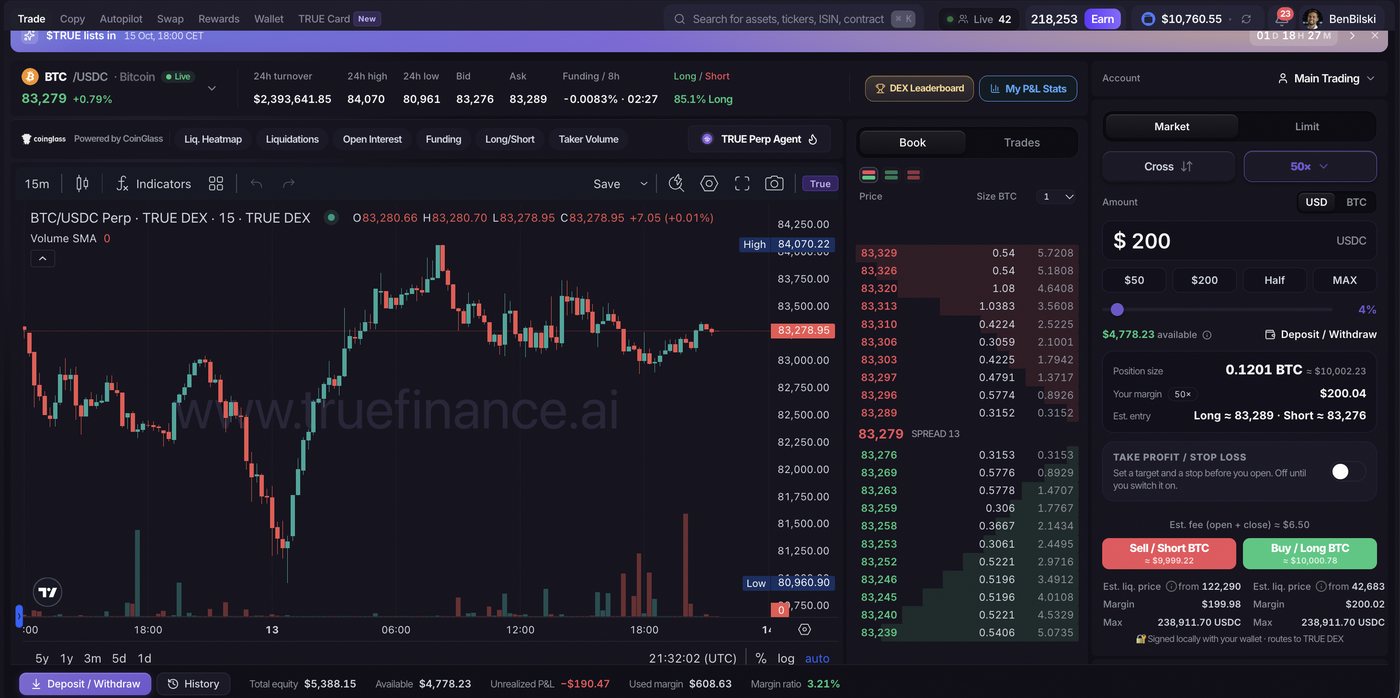The image size is (1400, 698).
Task: Open the History button in footer
Action: tap(193, 684)
